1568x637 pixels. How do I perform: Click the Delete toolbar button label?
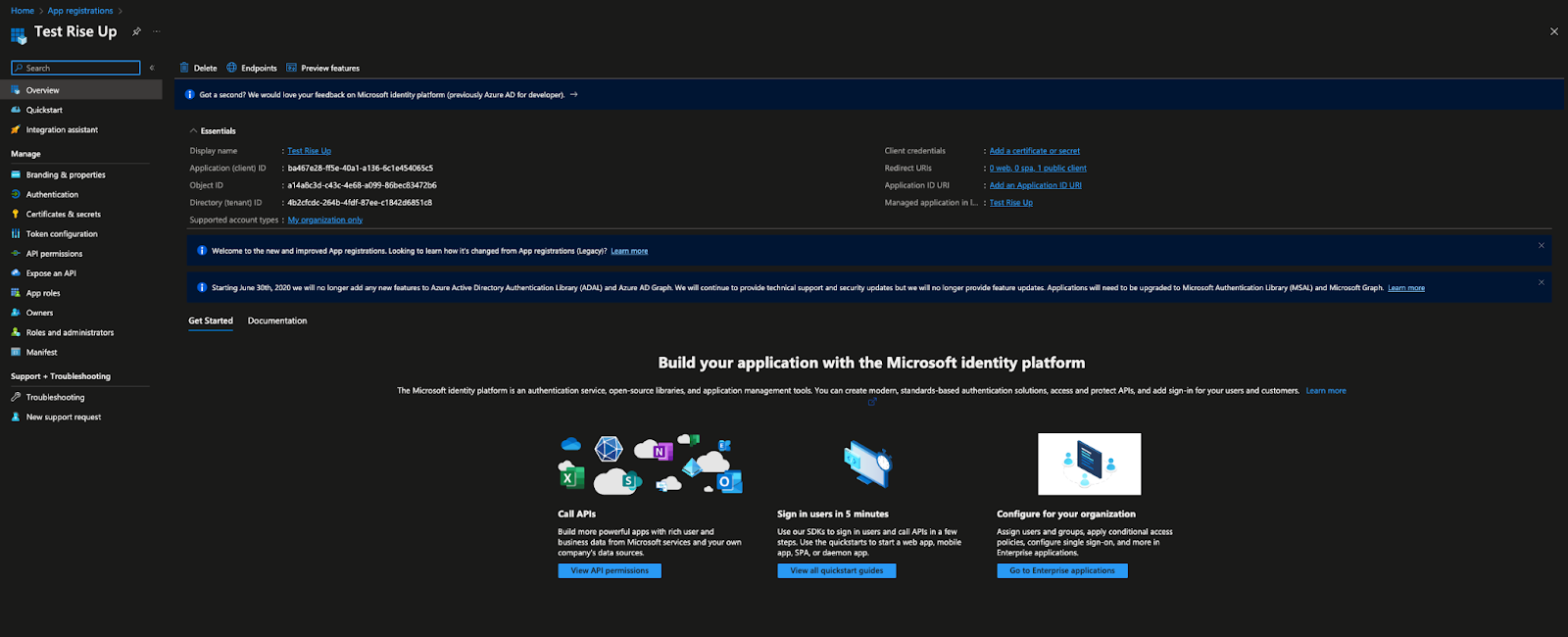(206, 68)
